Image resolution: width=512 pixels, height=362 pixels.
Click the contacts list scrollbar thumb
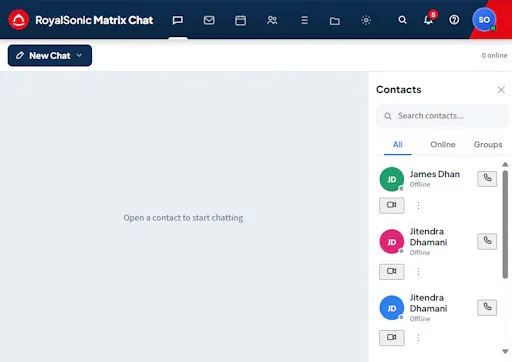click(x=505, y=224)
